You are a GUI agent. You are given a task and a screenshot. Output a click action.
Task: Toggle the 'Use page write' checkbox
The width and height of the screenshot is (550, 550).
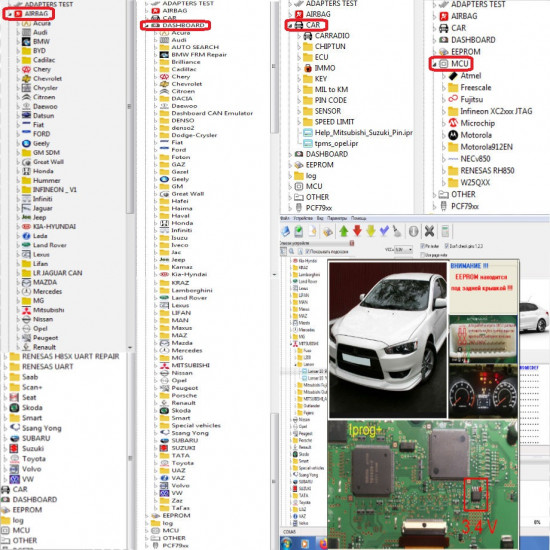pos(423,255)
